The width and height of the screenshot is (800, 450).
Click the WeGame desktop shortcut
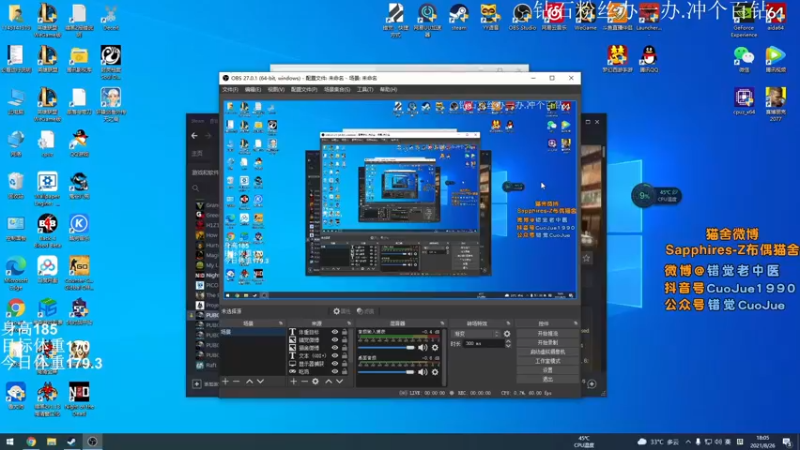[x=585, y=17]
